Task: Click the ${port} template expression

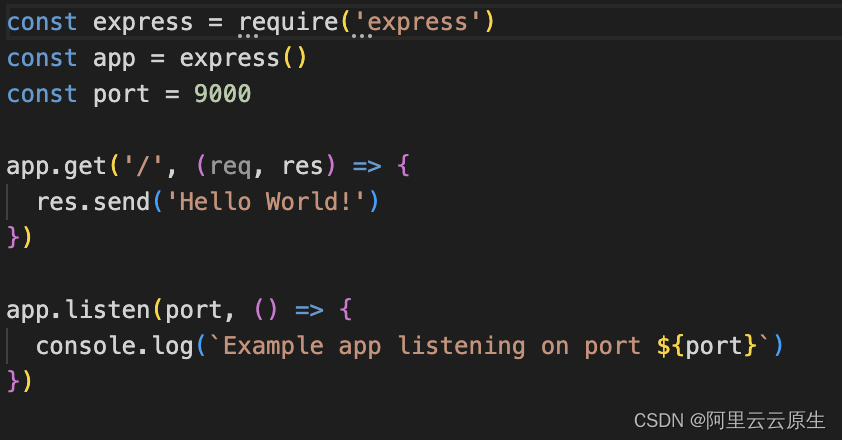Action: (x=706, y=346)
